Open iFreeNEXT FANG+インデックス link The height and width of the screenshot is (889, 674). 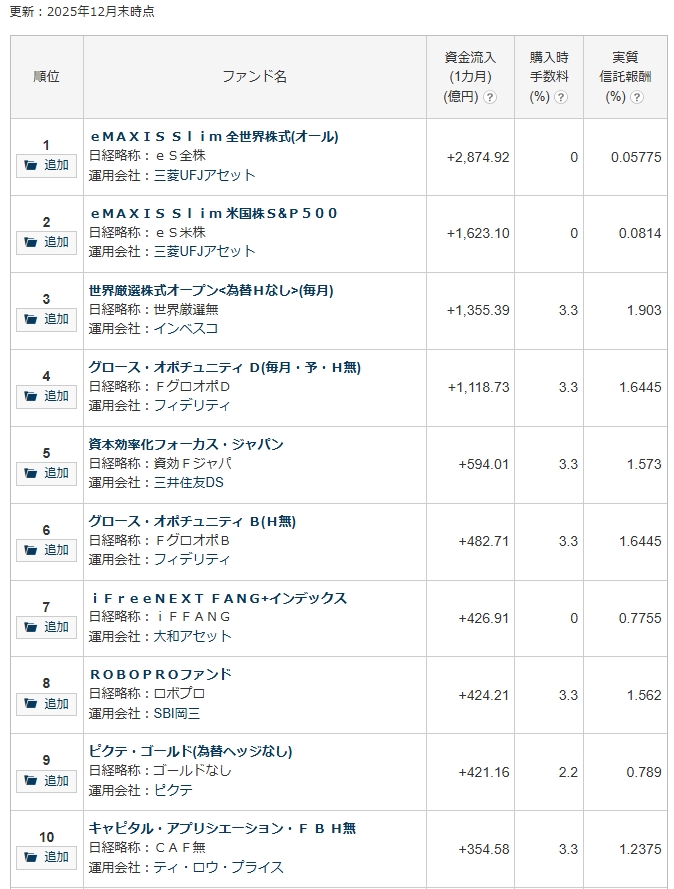click(219, 598)
